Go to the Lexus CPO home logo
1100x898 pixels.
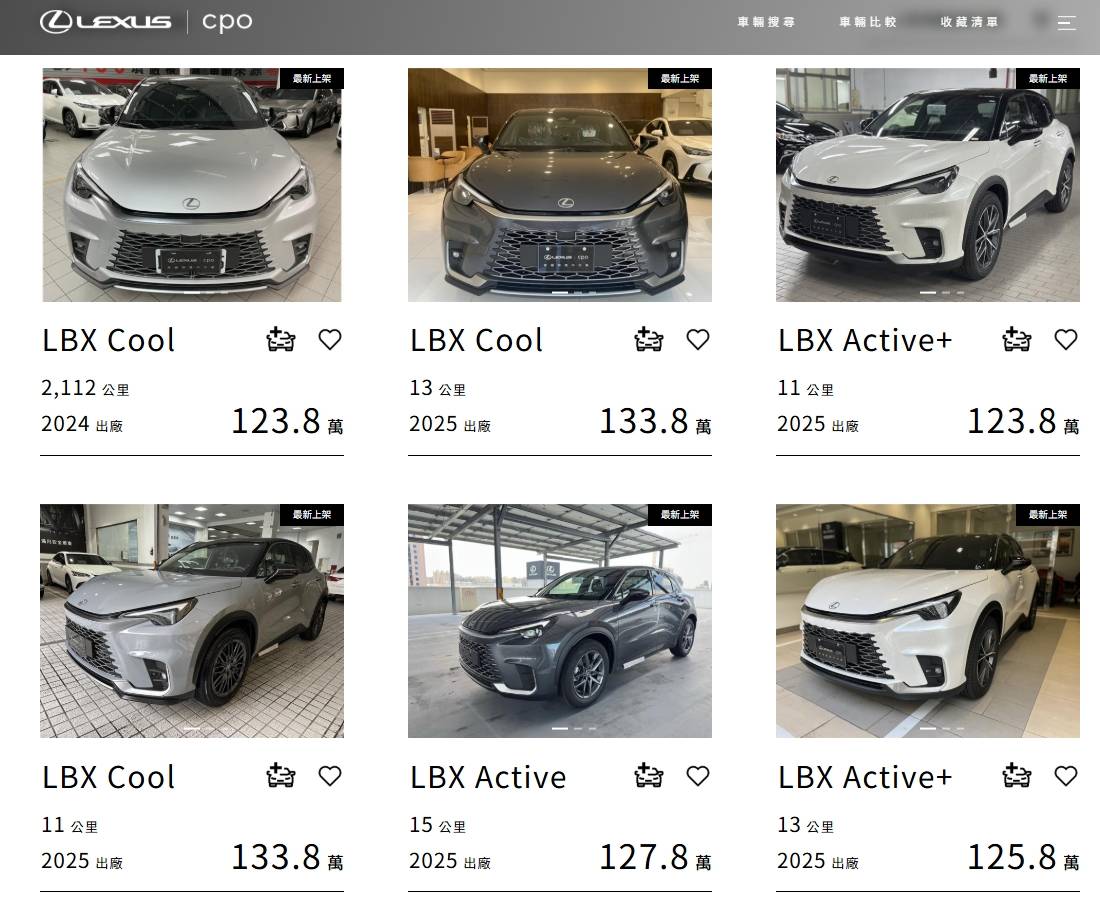point(146,22)
